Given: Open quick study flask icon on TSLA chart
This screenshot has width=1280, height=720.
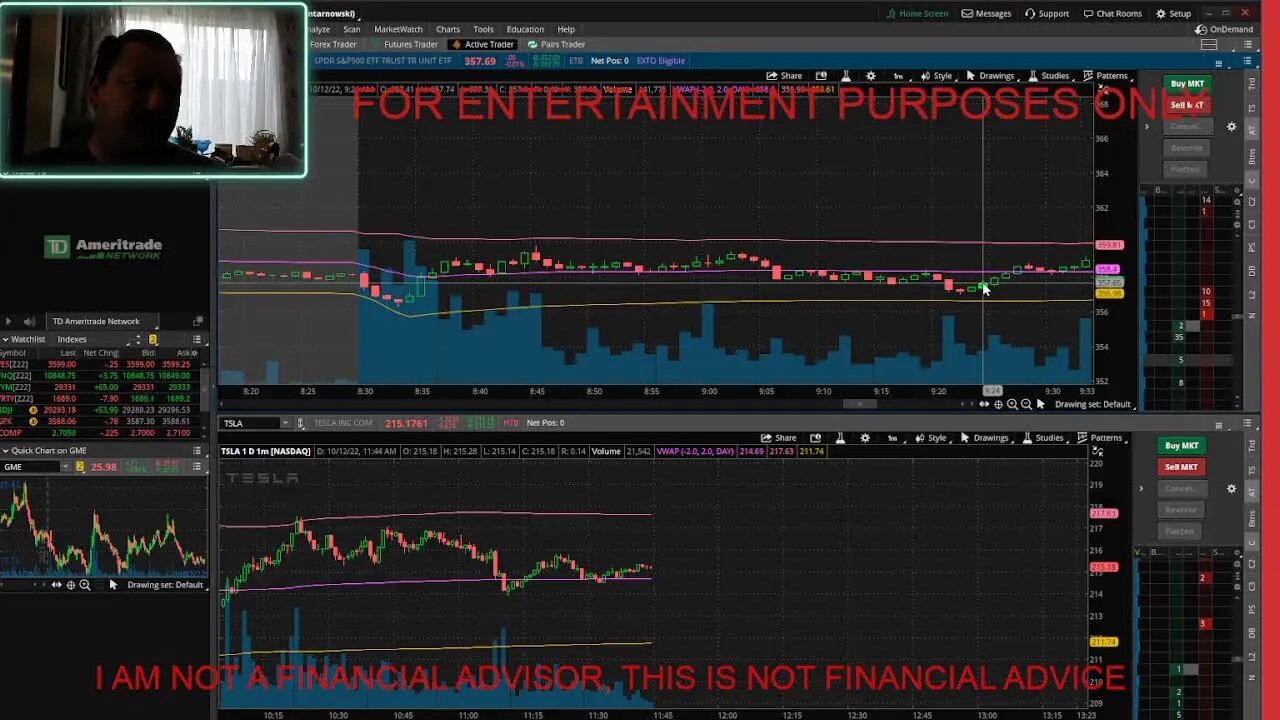Looking at the screenshot, I should [840, 438].
